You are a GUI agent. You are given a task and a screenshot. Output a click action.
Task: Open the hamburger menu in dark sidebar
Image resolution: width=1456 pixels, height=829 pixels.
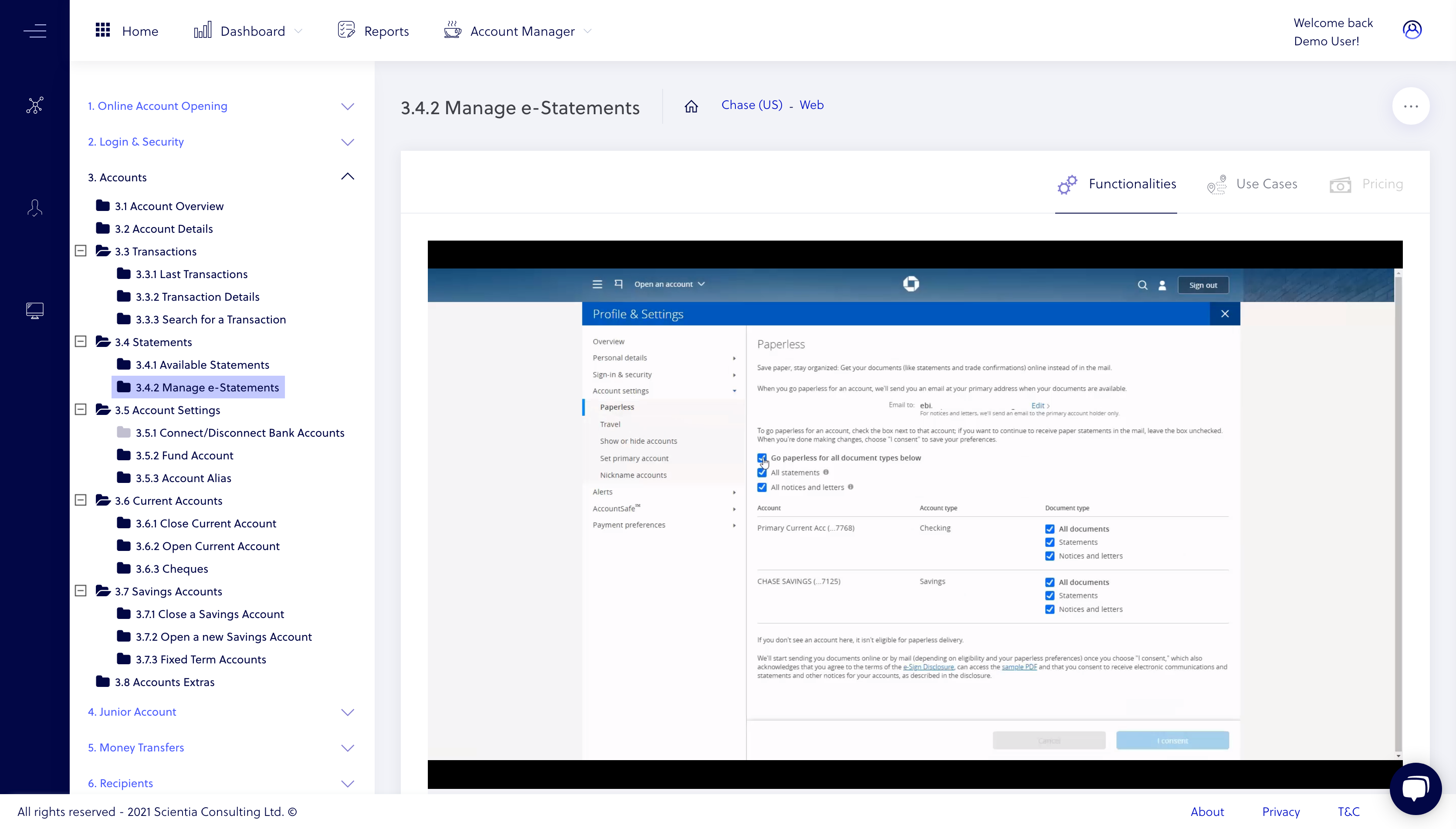click(x=35, y=31)
